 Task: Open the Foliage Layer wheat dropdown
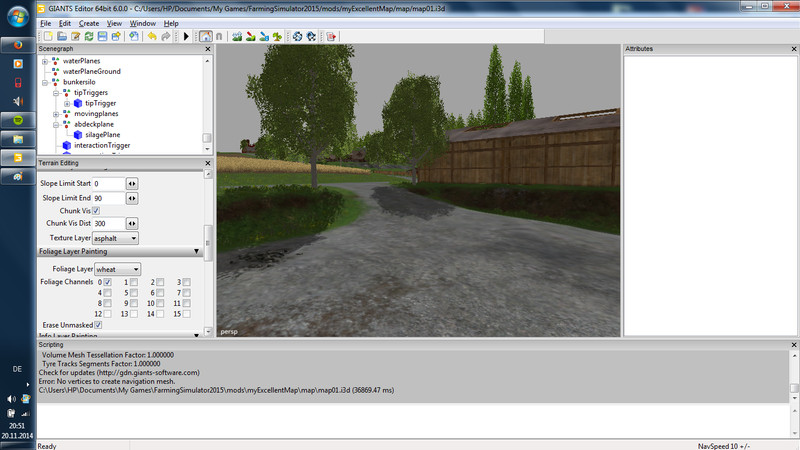(117, 269)
